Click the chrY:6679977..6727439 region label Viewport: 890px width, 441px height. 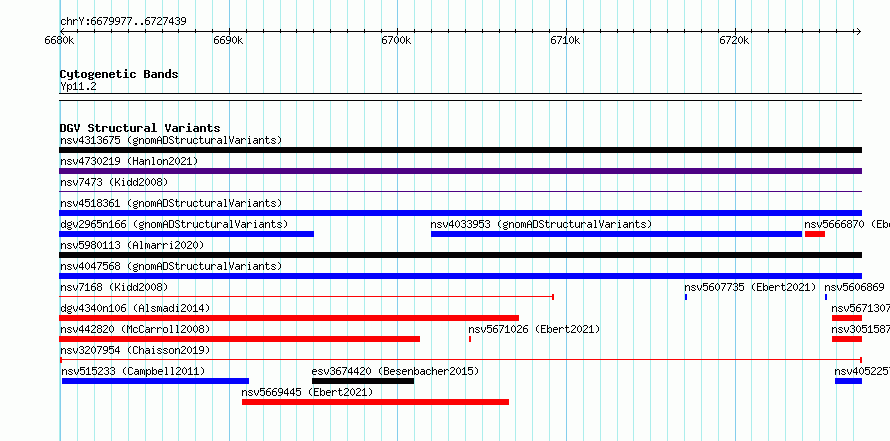point(123,22)
